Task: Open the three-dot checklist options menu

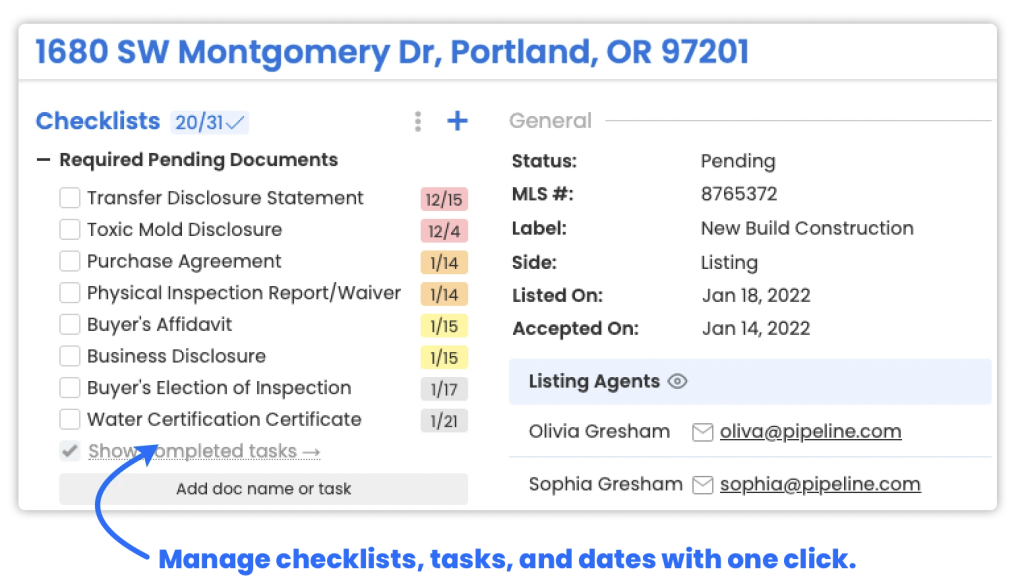Action: click(x=418, y=122)
